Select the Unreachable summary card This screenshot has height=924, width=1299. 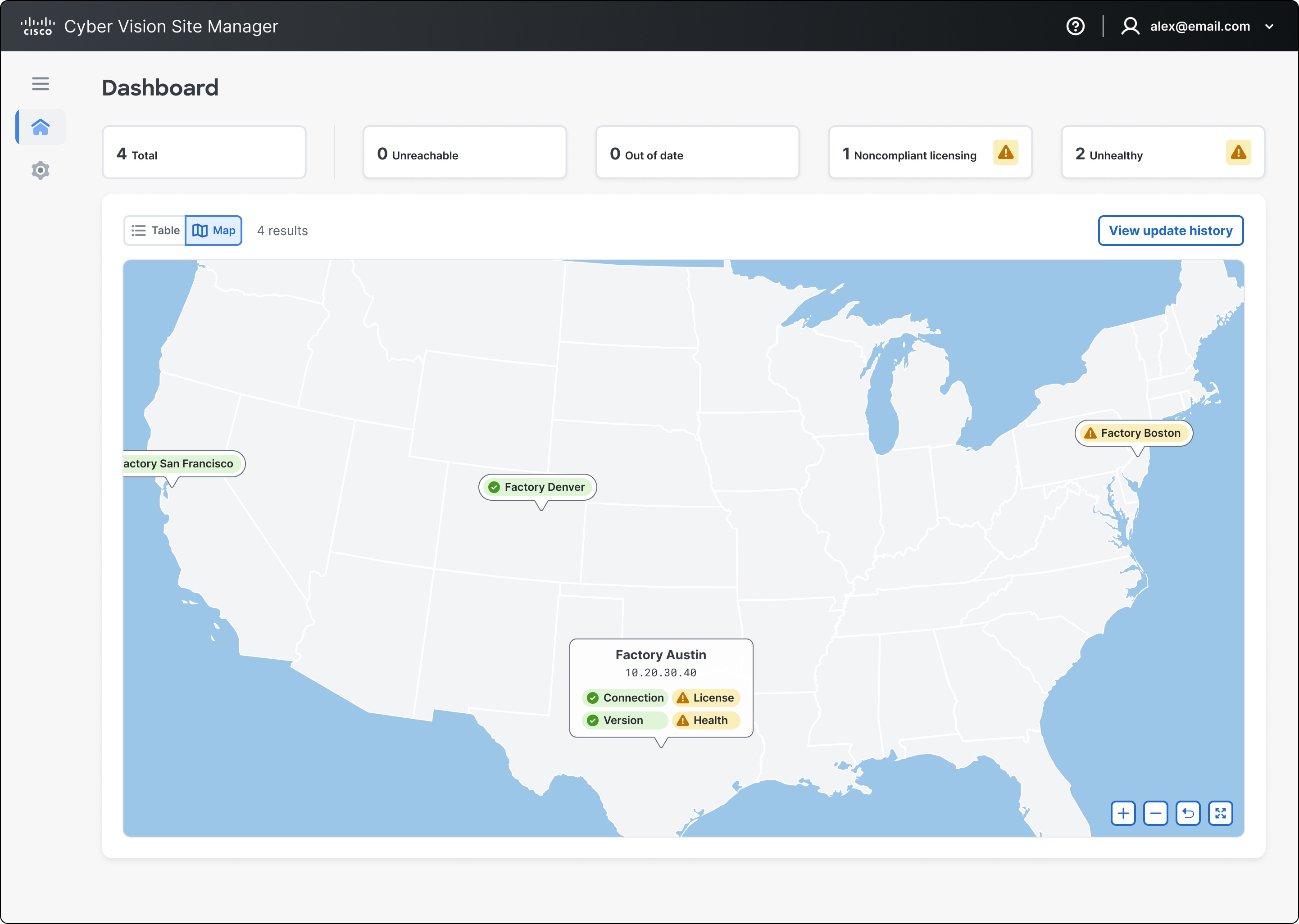coord(464,152)
